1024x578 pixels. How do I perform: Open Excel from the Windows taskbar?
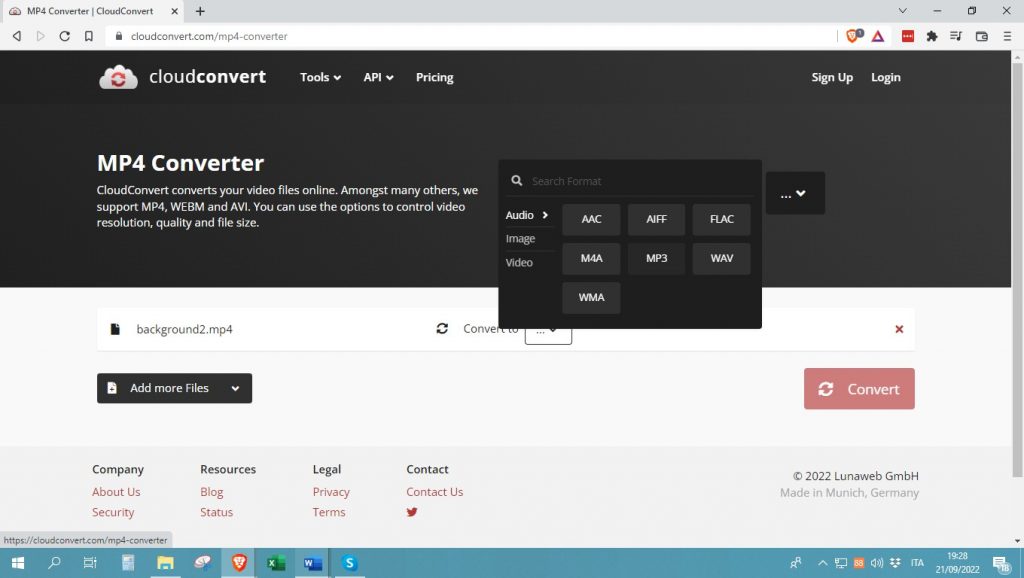pos(276,563)
